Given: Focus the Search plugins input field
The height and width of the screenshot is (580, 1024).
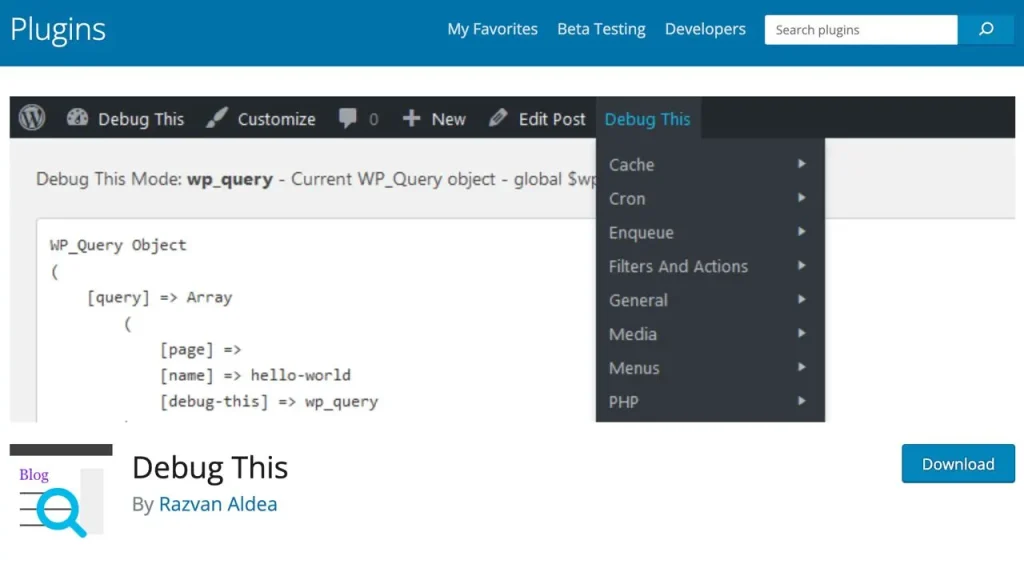Looking at the screenshot, I should 860,30.
